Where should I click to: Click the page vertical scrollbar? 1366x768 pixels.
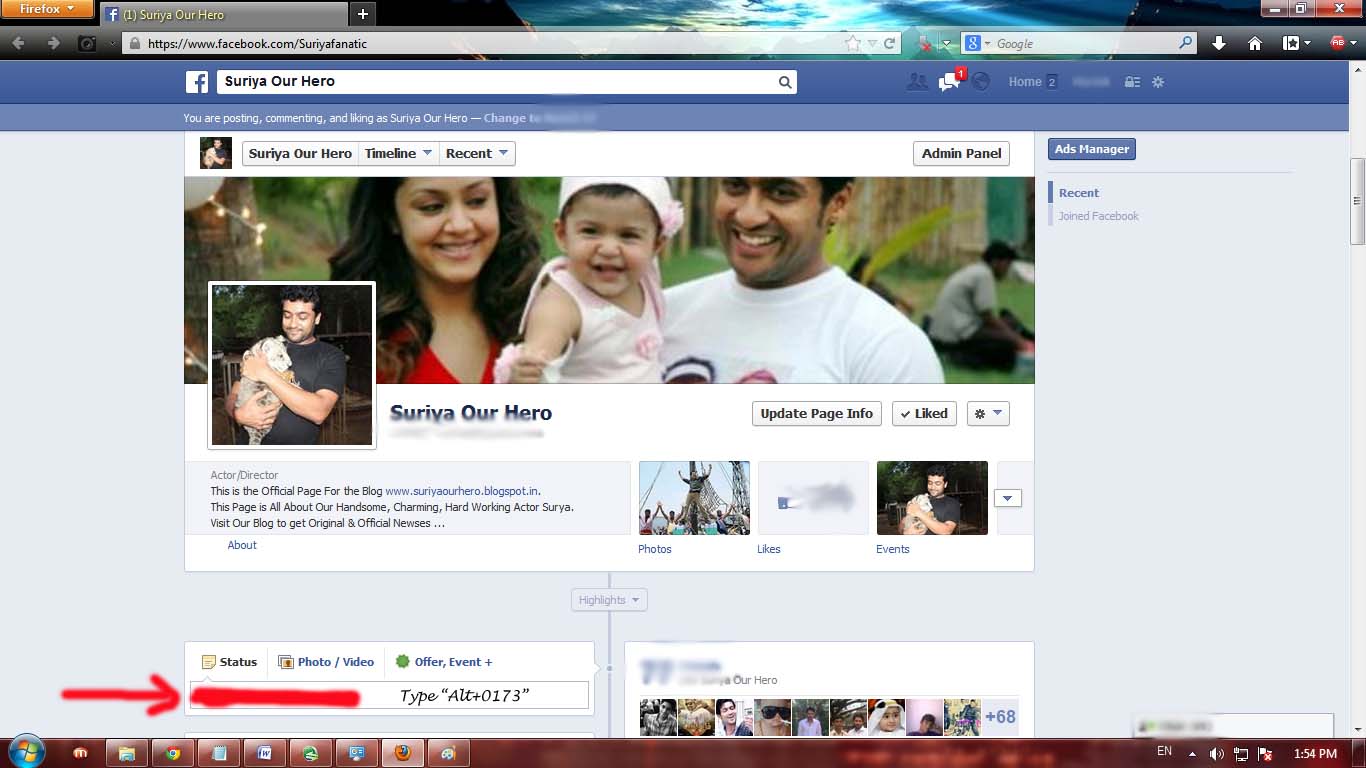tap(1357, 200)
